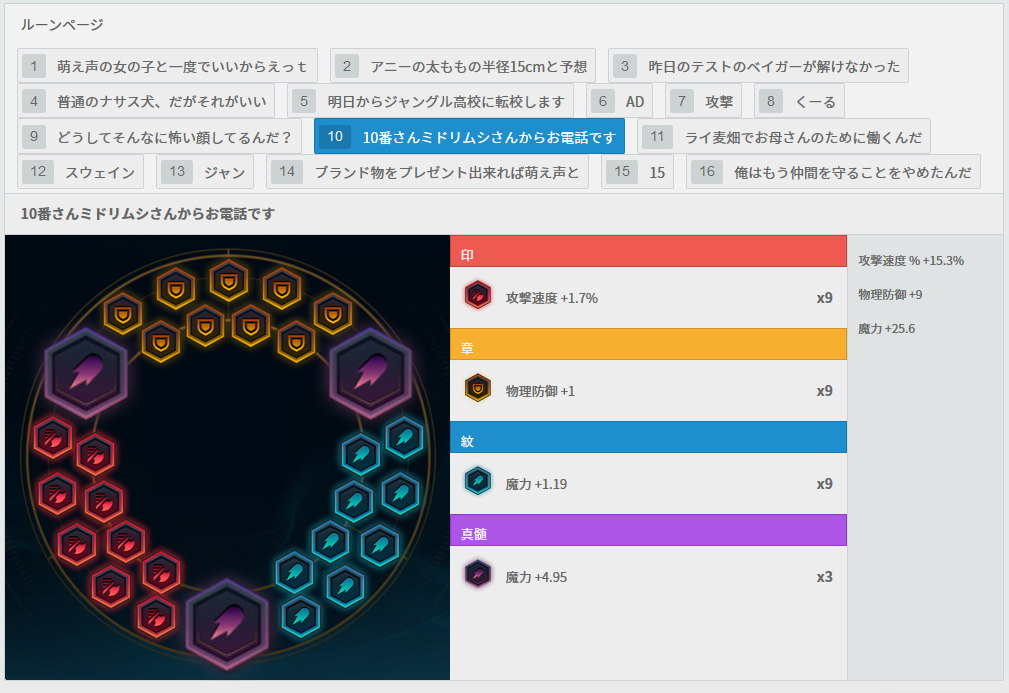Click the bottom large purple quintessence hexagon
Viewport: 1009px width, 693px height.
tap(227, 624)
